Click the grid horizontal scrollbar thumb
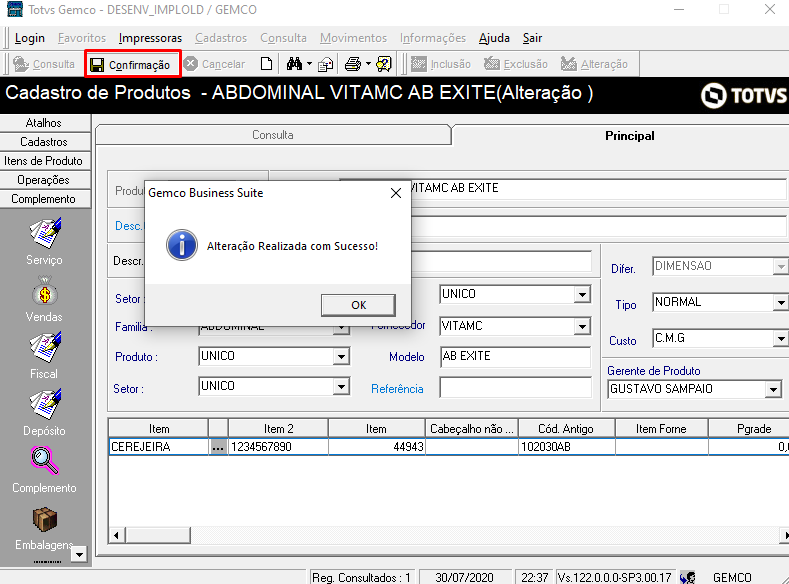Image resolution: width=789 pixels, height=584 pixels. pos(158,535)
